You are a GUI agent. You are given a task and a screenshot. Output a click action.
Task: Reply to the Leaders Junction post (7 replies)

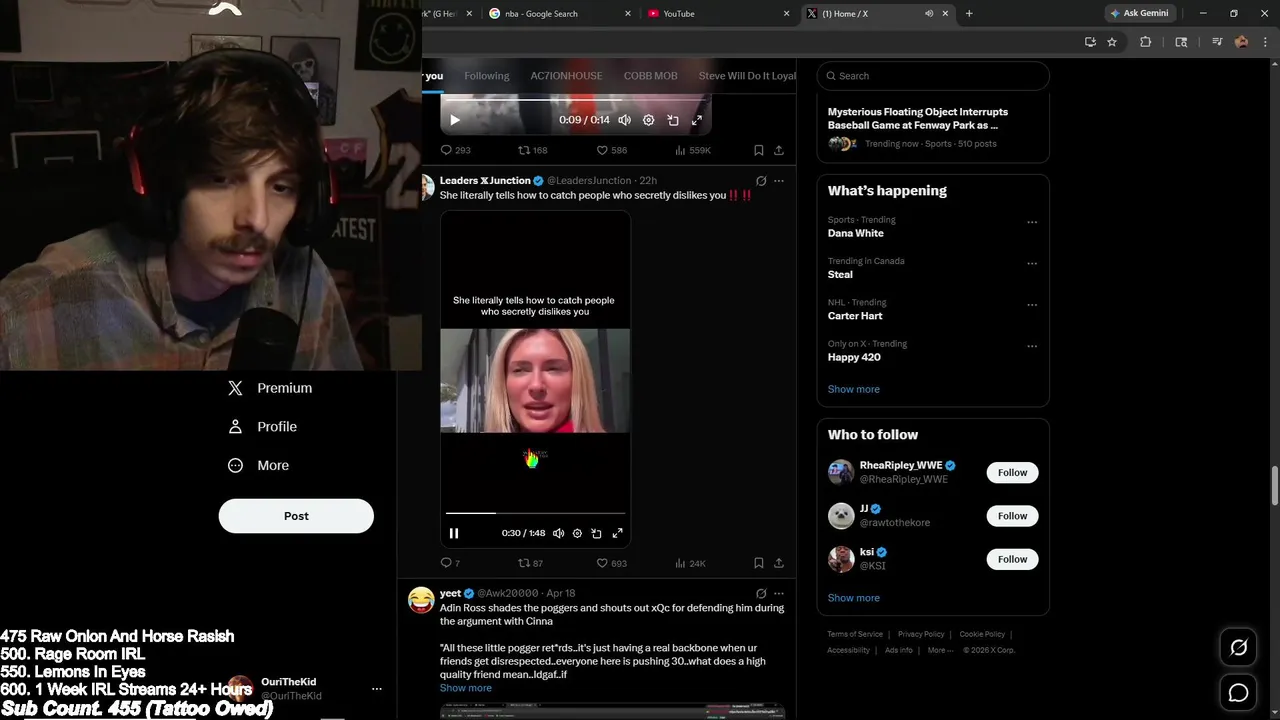(450, 563)
